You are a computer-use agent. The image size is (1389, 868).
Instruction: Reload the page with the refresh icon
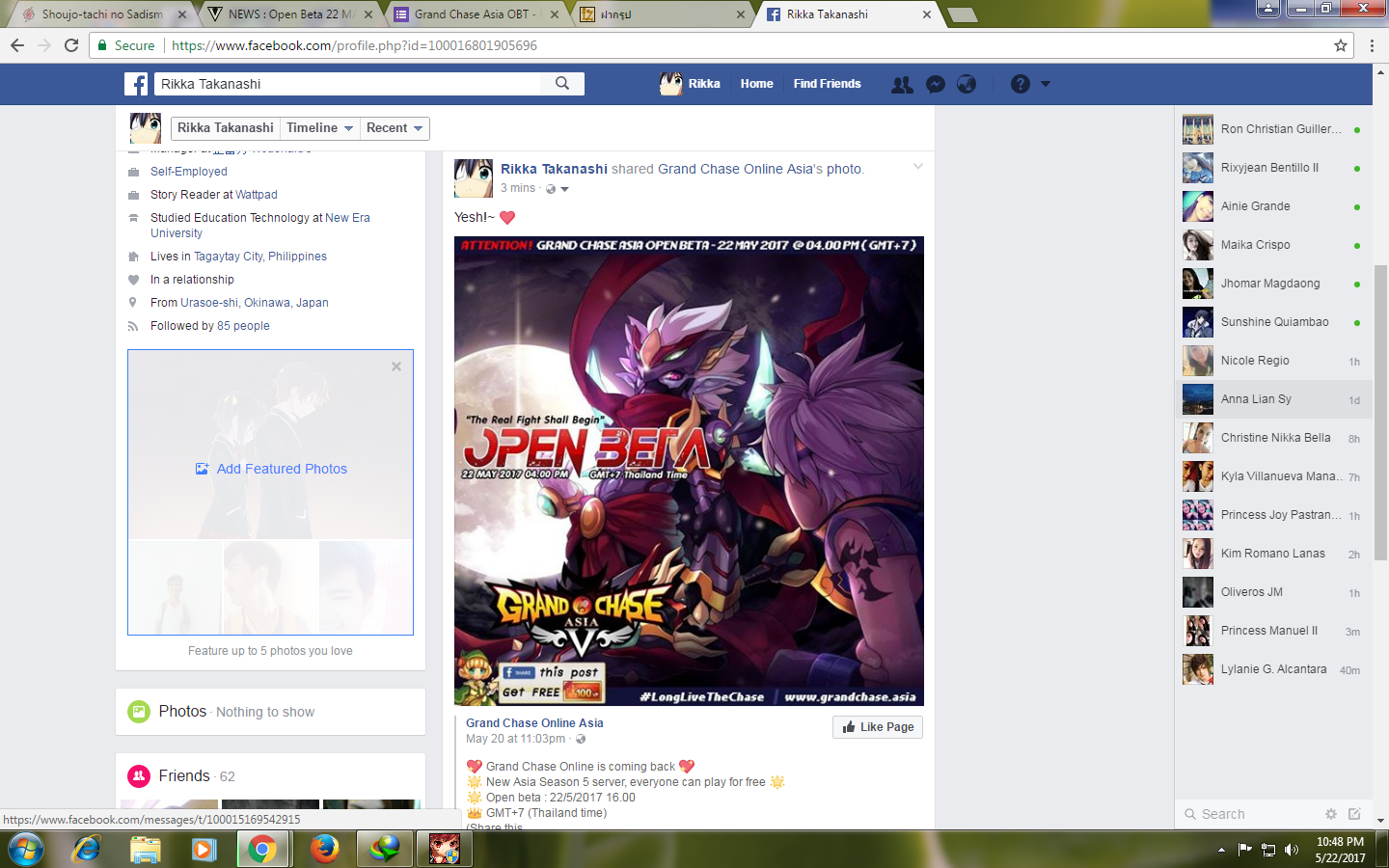[71, 45]
